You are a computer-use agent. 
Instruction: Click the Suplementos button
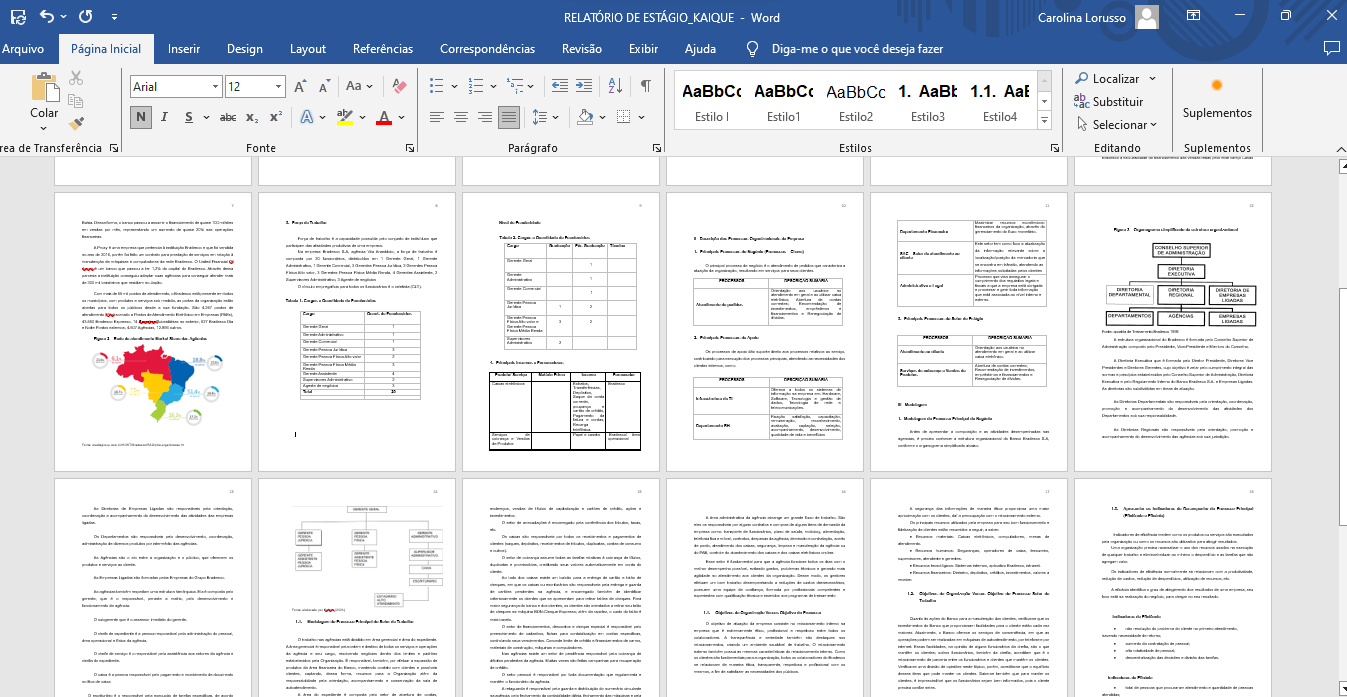point(1217,101)
